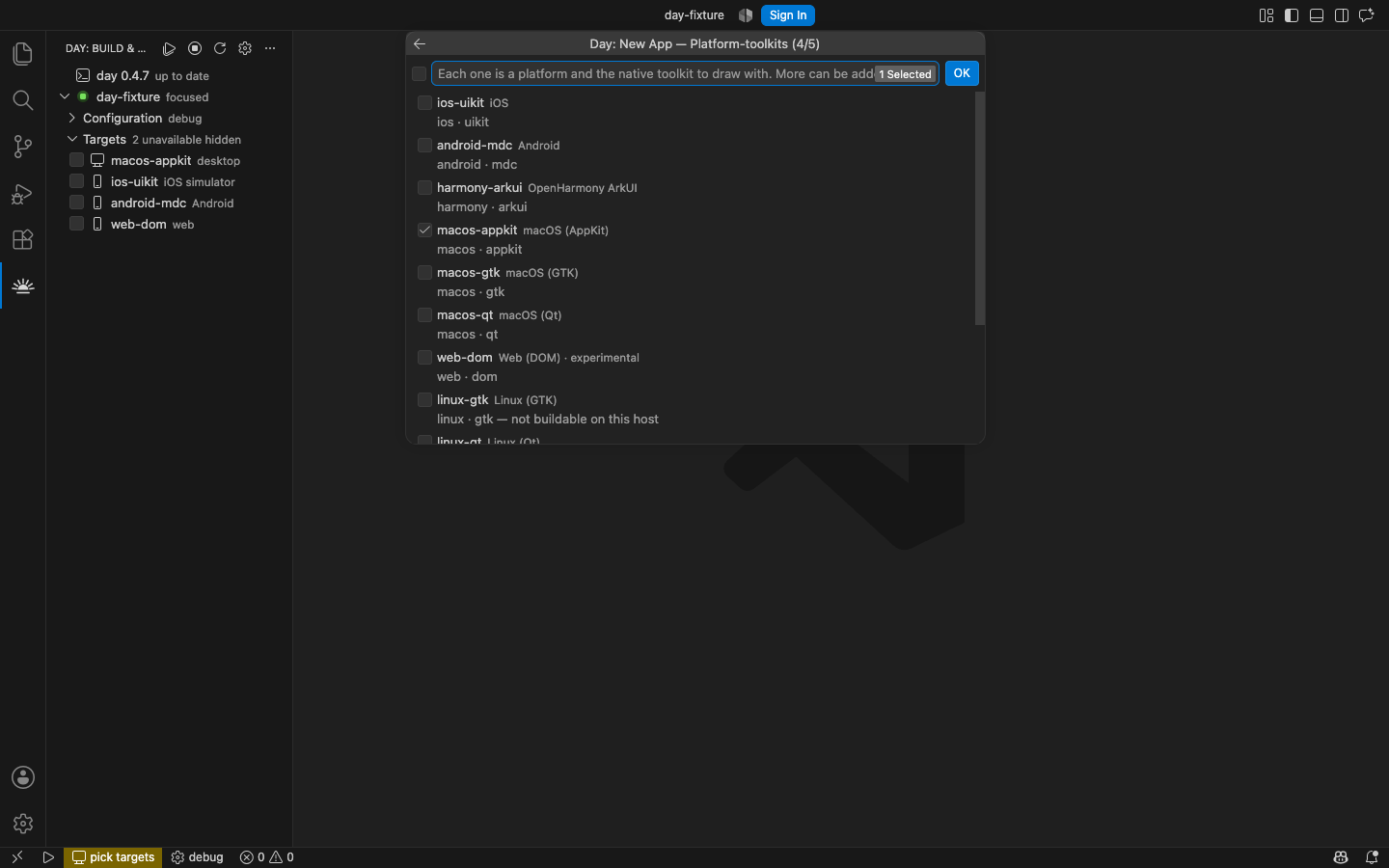Viewport: 1389px width, 868px height.
Task: Open the Customize Layout icon
Action: tap(1266, 15)
